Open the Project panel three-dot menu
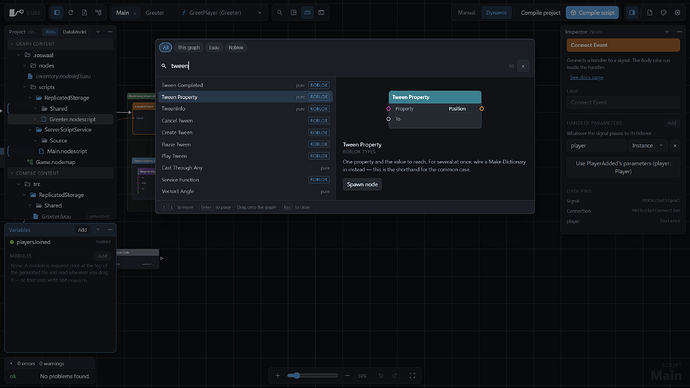The height and width of the screenshot is (388, 690). pos(110,32)
